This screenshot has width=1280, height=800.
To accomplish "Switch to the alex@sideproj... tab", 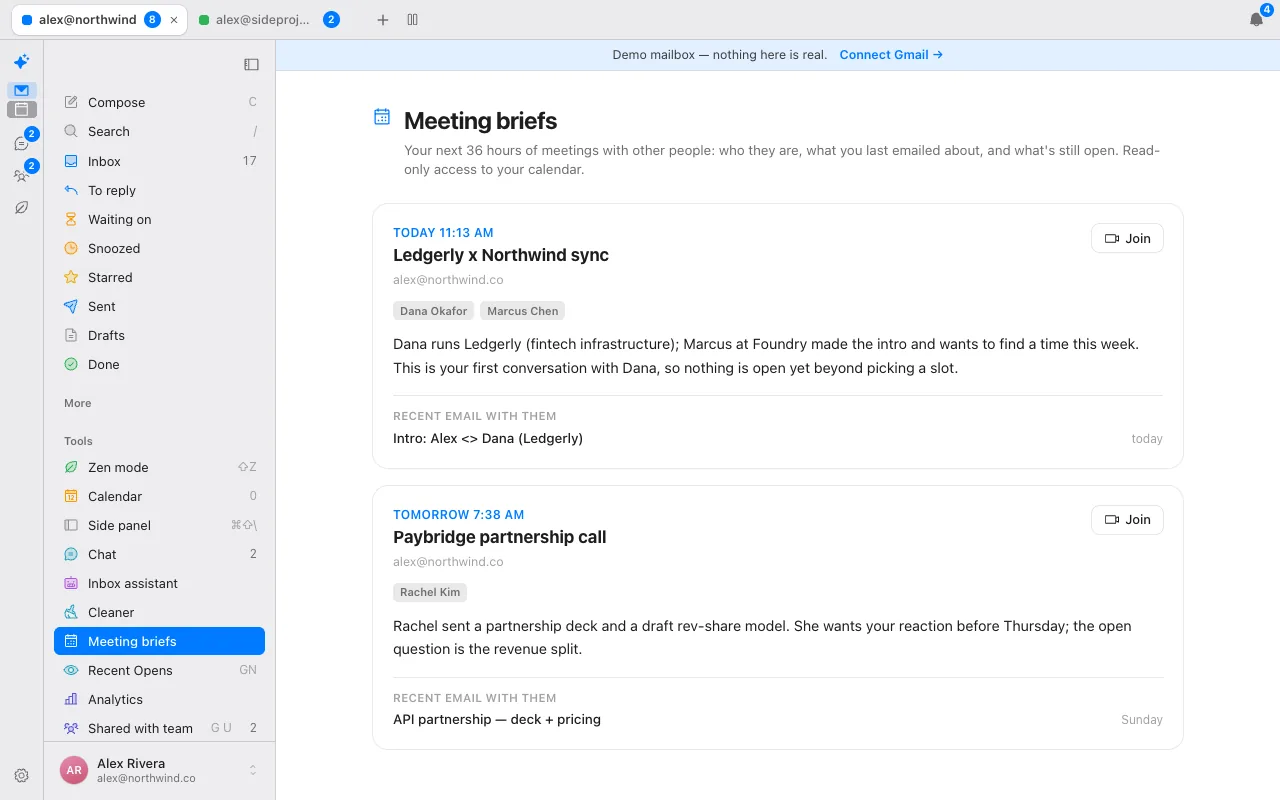I will click(x=270, y=20).
